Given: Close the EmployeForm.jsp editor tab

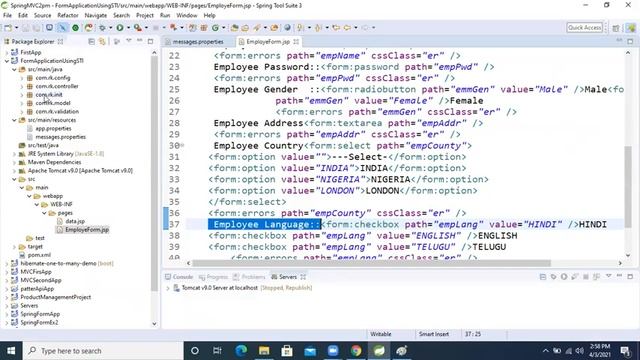Looking at the screenshot, I should click(296, 42).
